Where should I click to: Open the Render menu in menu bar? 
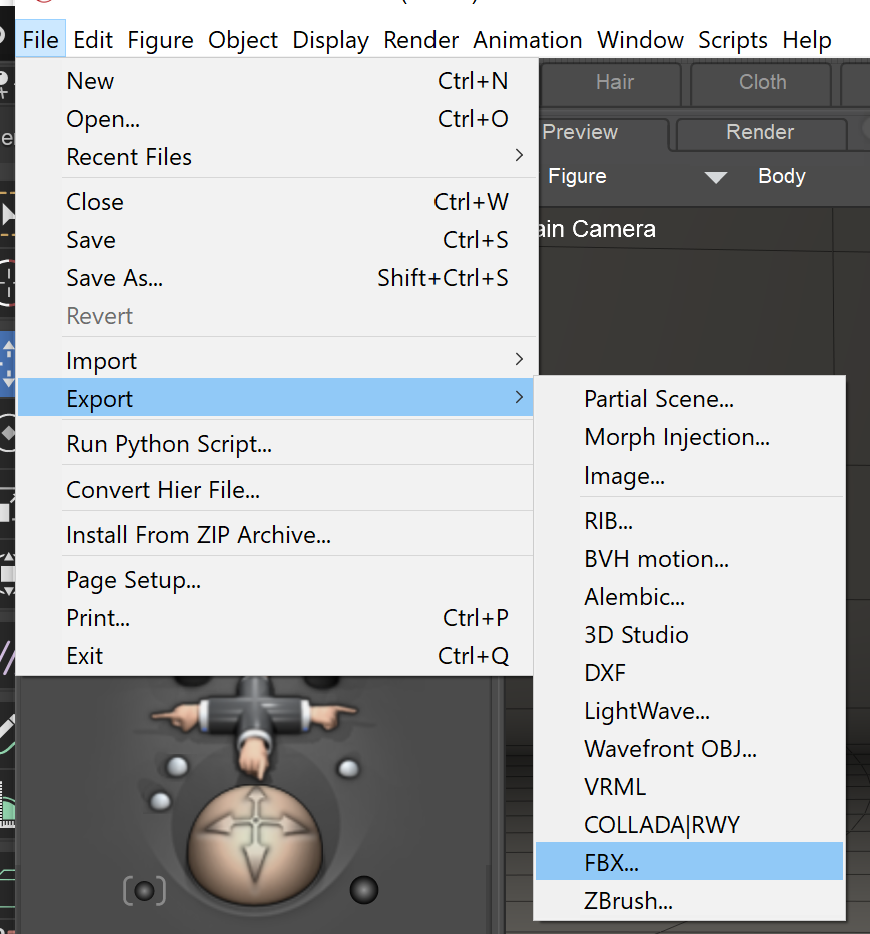421,40
